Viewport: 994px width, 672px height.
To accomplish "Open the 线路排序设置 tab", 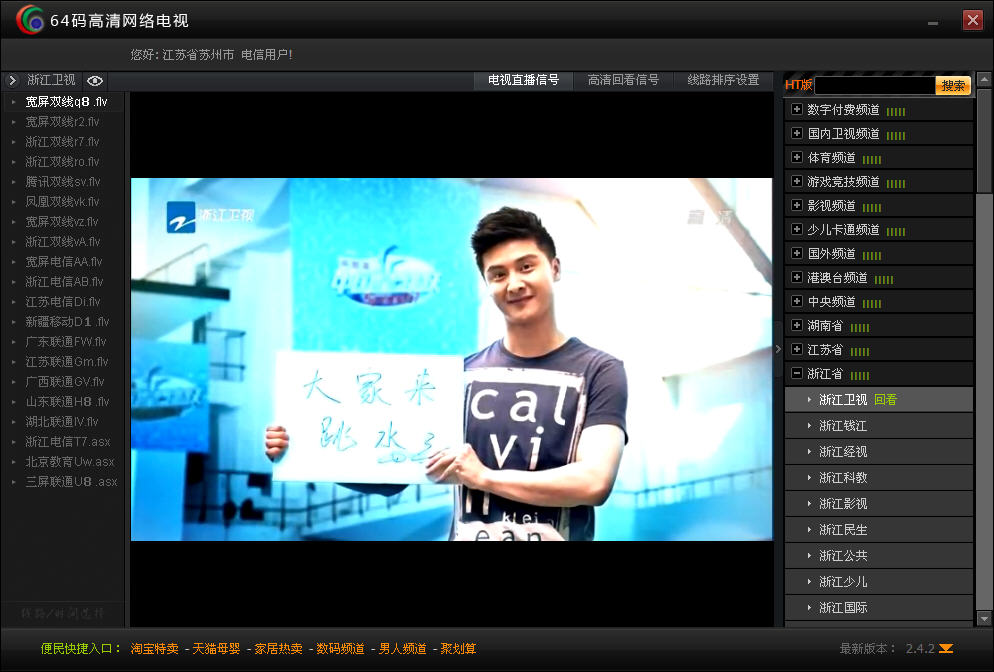I will click(x=723, y=81).
